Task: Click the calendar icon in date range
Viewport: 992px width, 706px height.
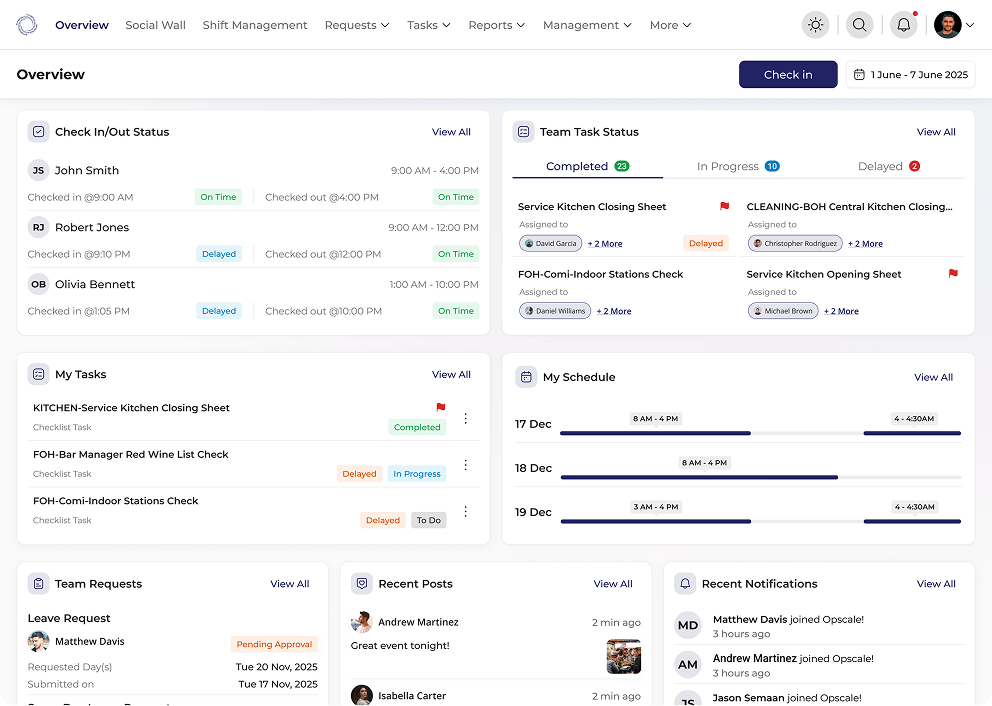Action: click(859, 75)
